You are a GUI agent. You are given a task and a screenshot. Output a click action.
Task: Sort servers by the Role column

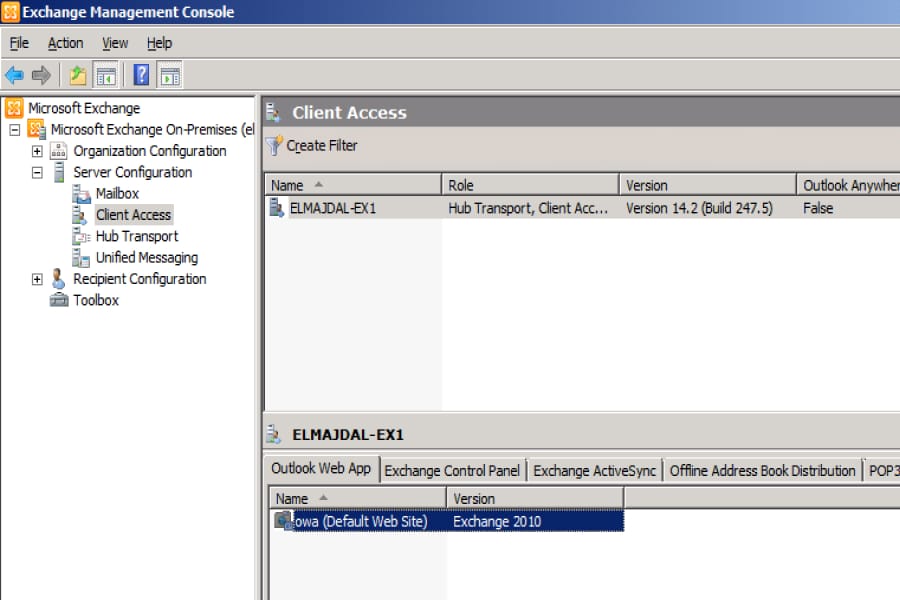pos(530,185)
